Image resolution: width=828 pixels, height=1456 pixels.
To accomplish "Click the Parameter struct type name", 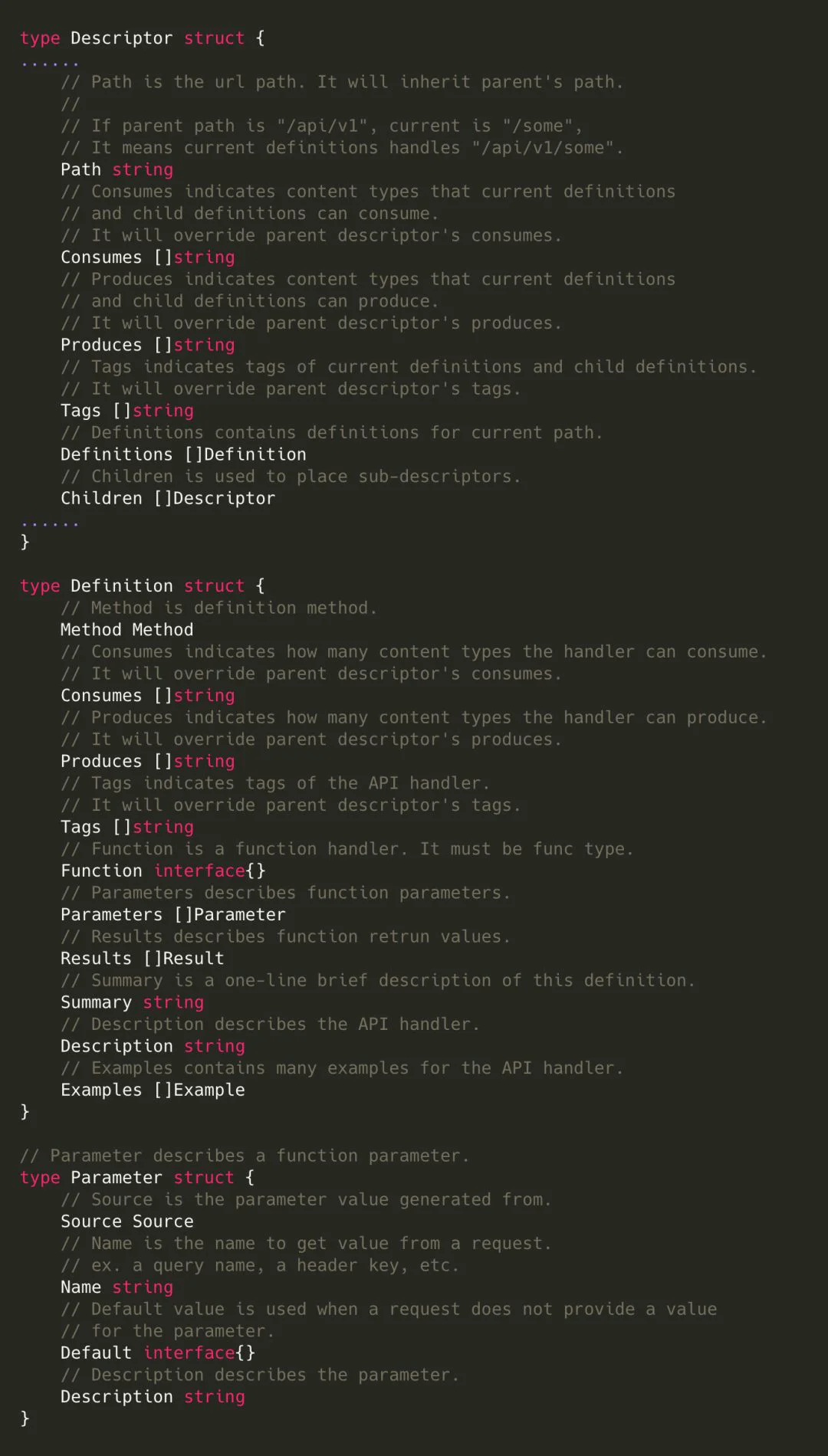I will pos(117,1178).
